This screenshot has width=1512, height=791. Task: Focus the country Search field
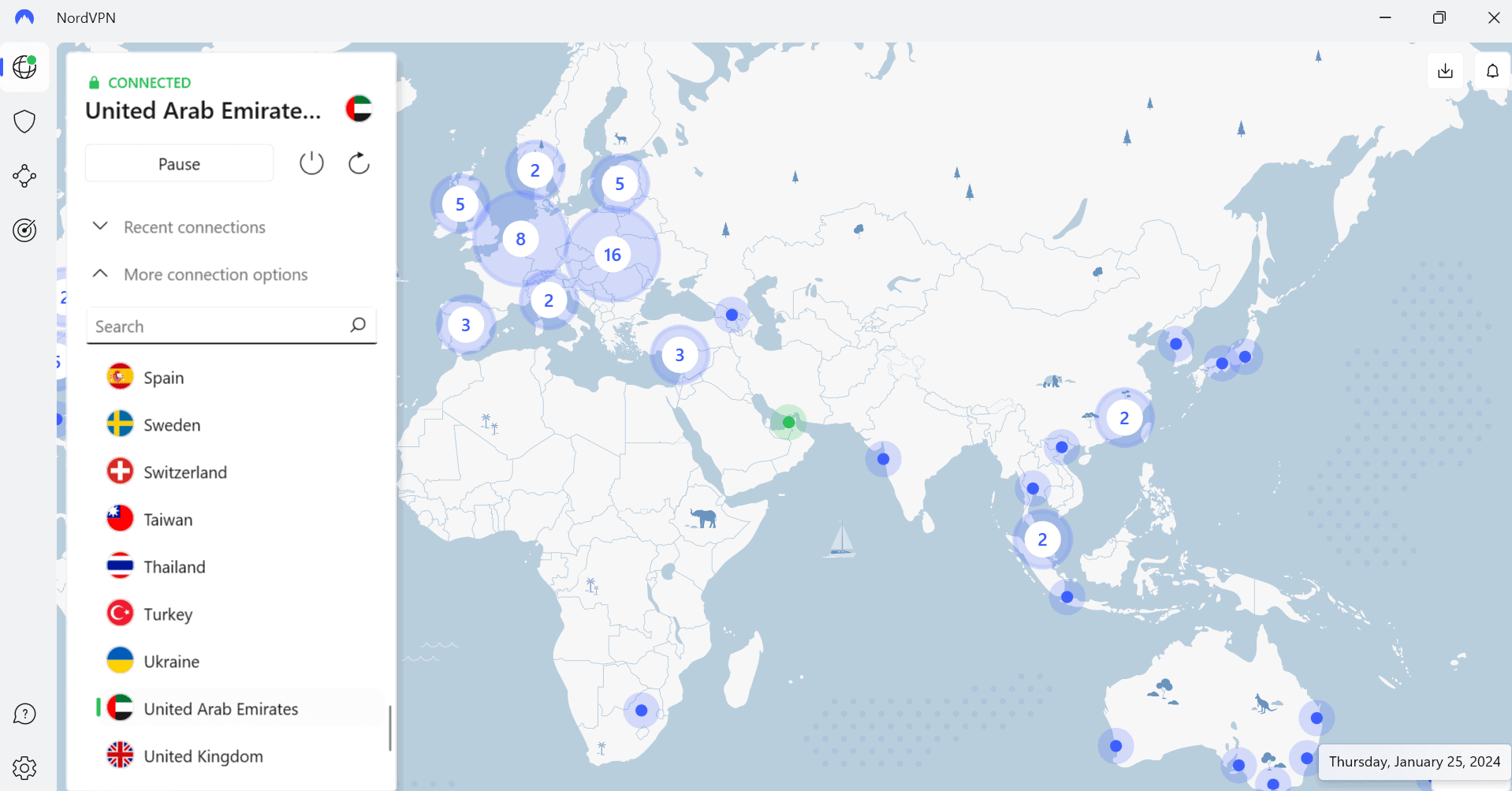pos(231,326)
